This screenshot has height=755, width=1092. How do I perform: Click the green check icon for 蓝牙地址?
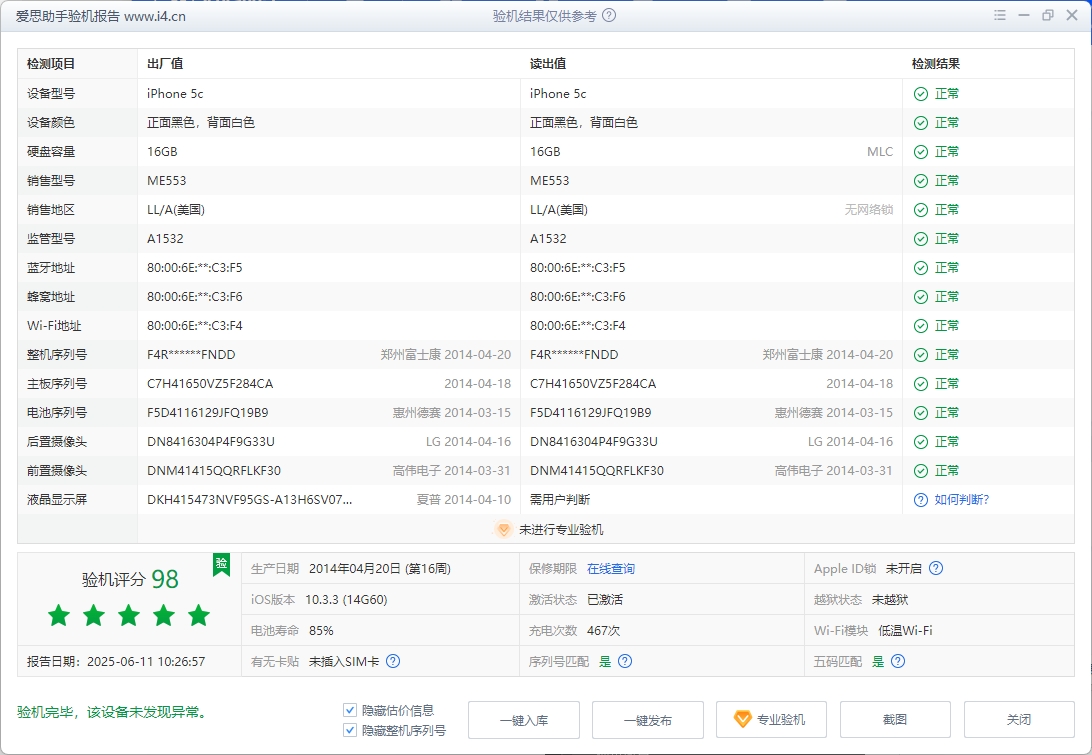pos(921,268)
